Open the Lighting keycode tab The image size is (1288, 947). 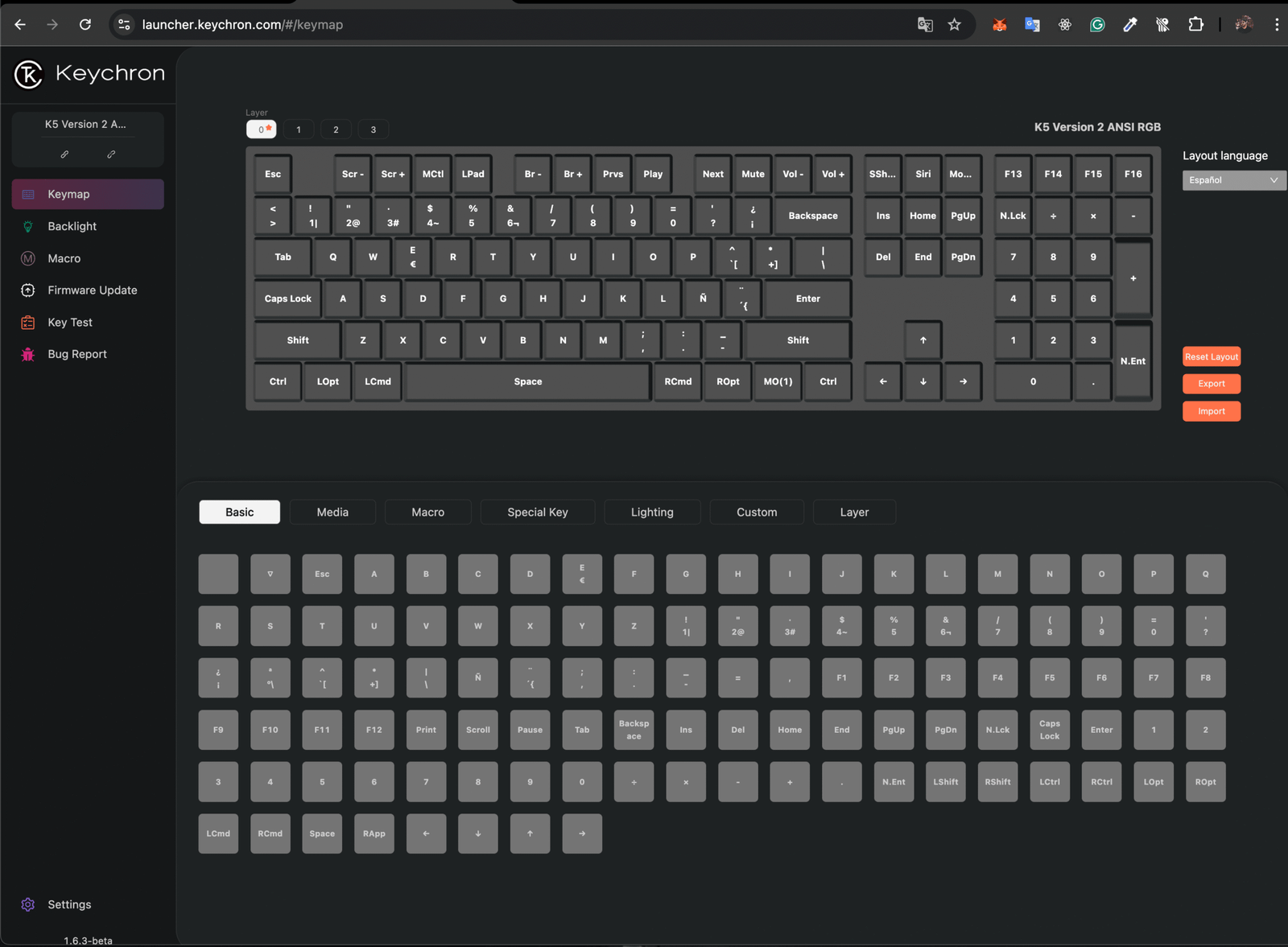coord(652,512)
